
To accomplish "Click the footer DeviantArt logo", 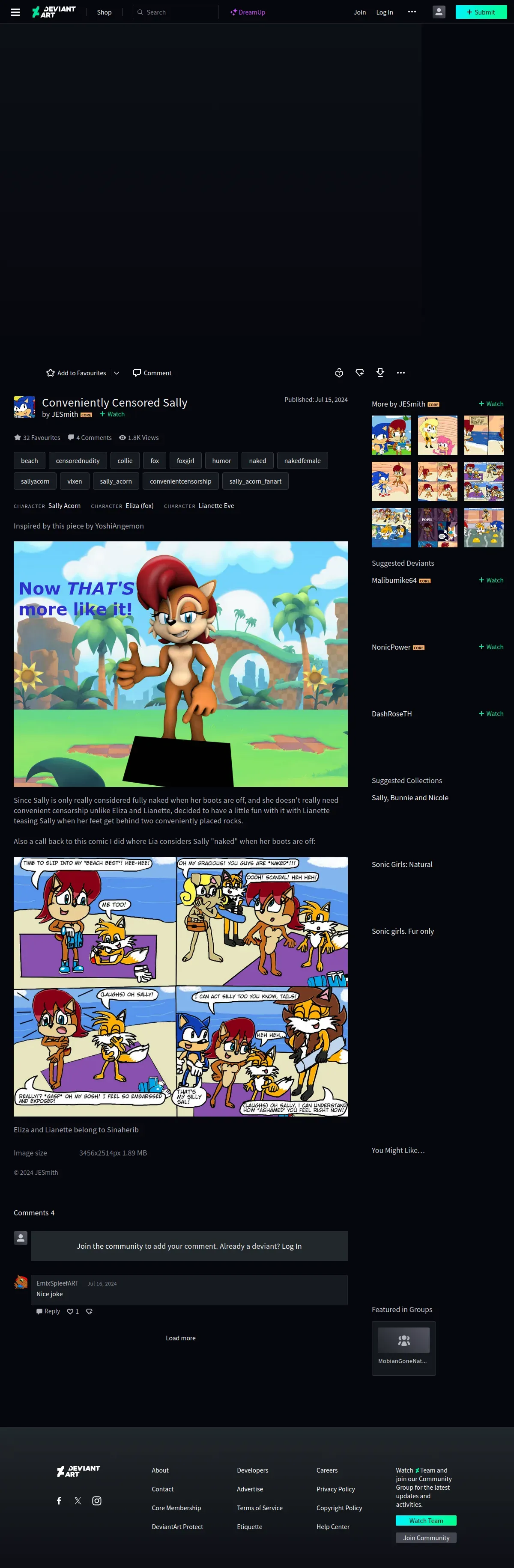I will coord(78,1471).
